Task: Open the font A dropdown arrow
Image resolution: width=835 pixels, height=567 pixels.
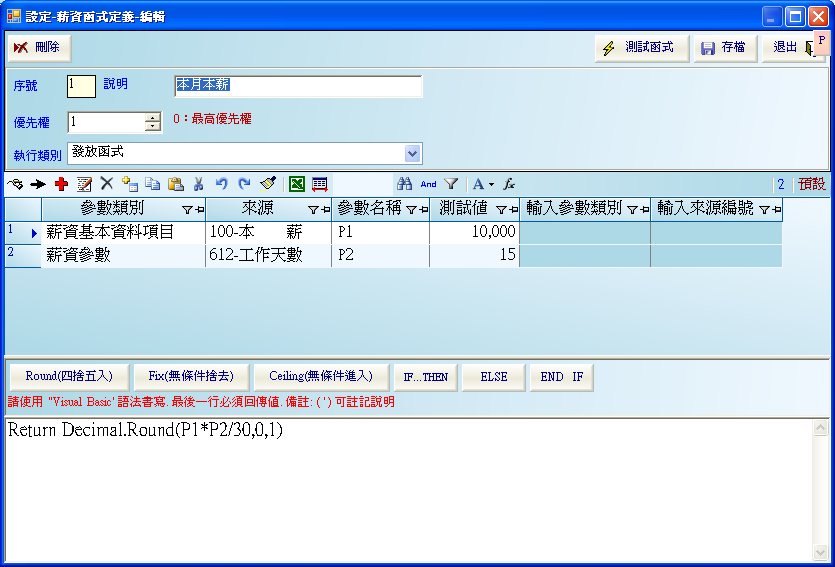Action: click(491, 185)
